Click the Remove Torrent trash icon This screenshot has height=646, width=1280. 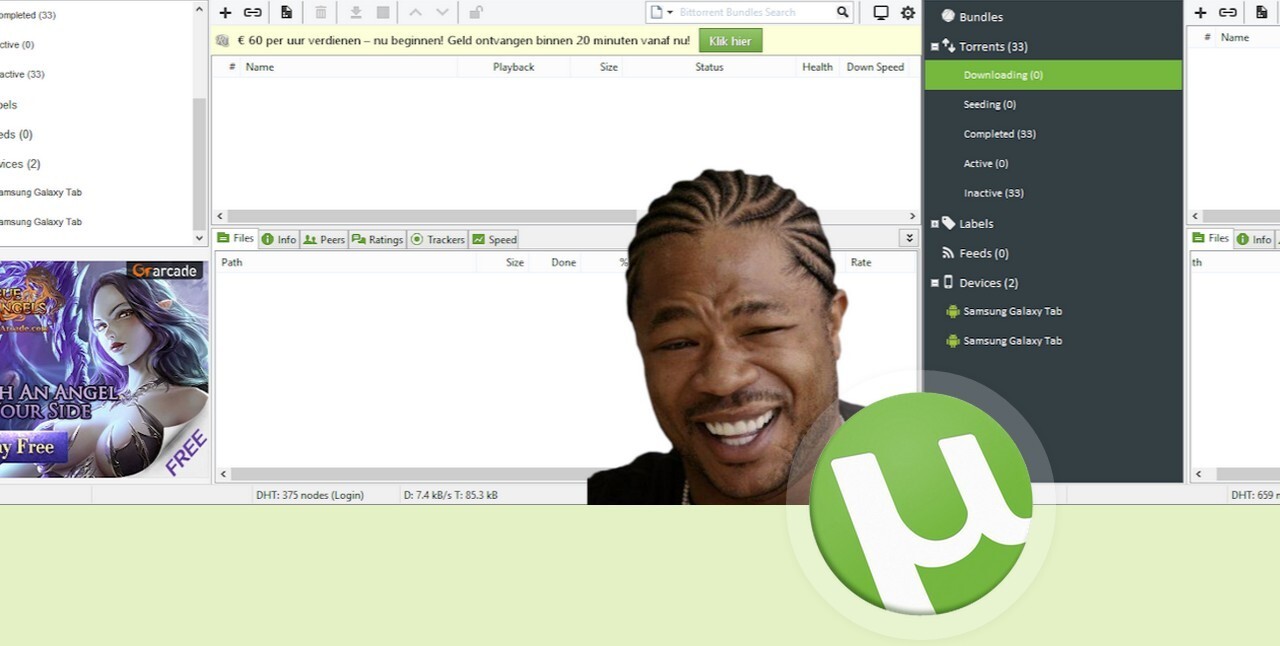[x=320, y=12]
